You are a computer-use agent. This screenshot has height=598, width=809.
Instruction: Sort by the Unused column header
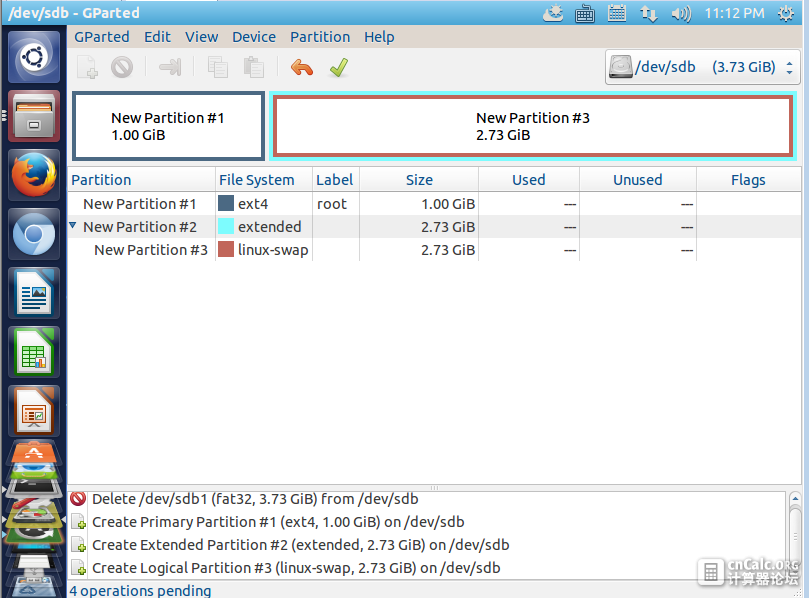click(638, 180)
